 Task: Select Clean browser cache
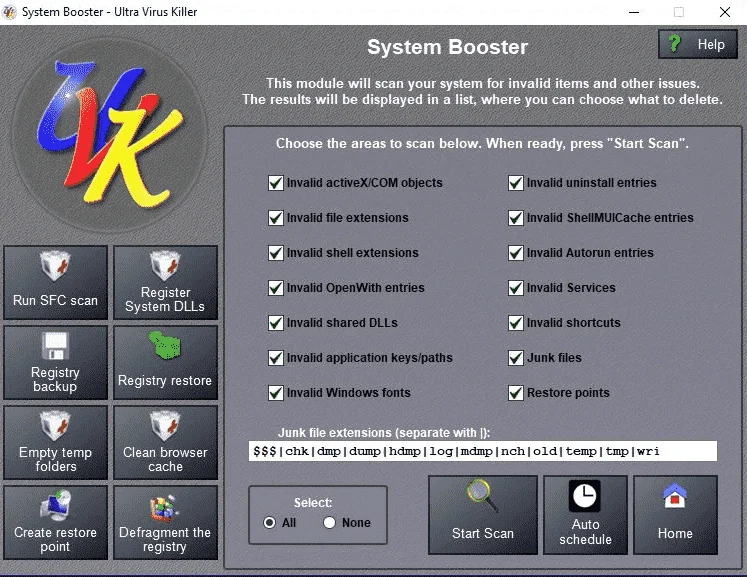165,442
